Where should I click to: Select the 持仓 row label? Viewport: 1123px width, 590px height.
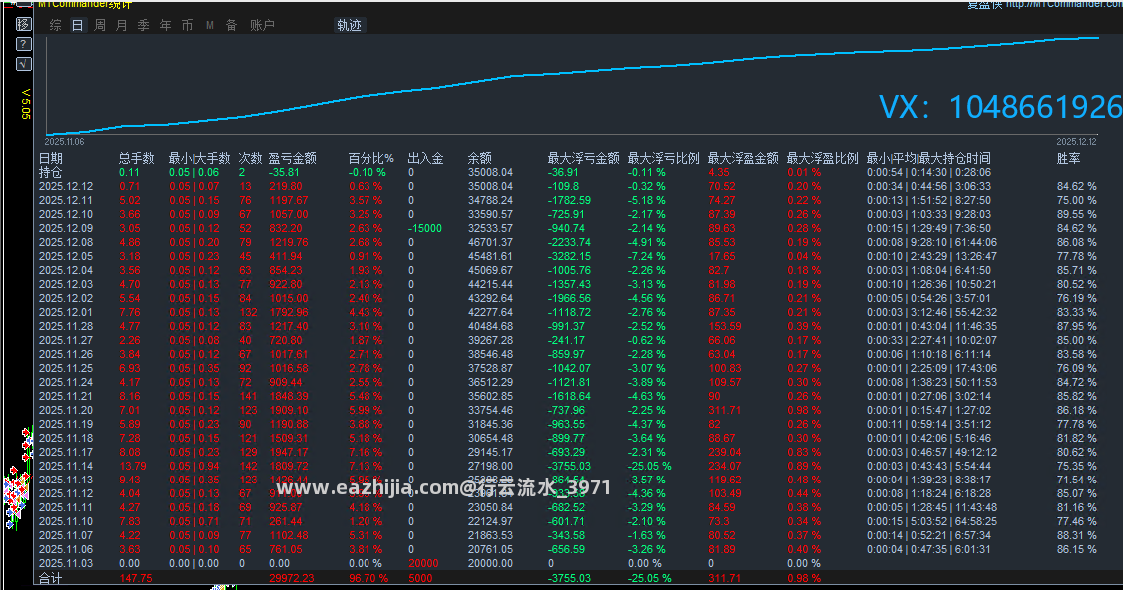[50, 173]
